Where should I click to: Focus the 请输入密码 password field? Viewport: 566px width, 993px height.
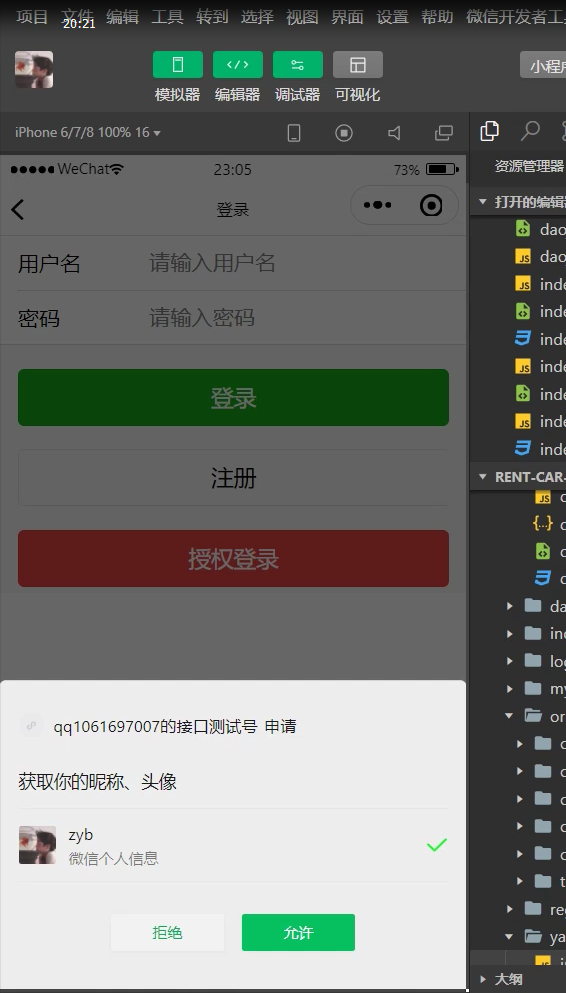pos(298,317)
